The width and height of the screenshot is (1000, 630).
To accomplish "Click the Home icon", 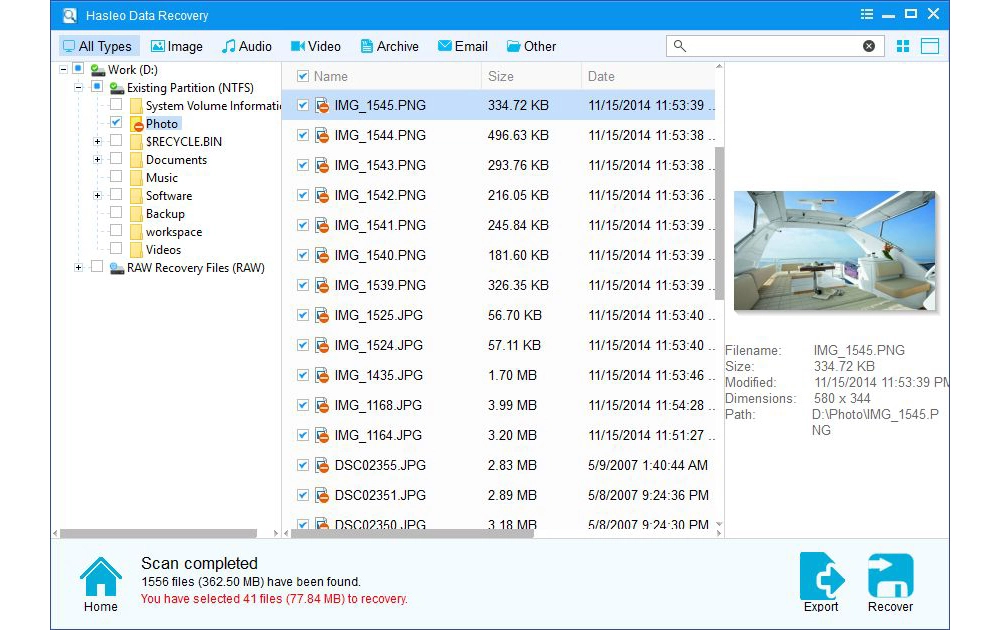I will pyautogui.click(x=100, y=577).
